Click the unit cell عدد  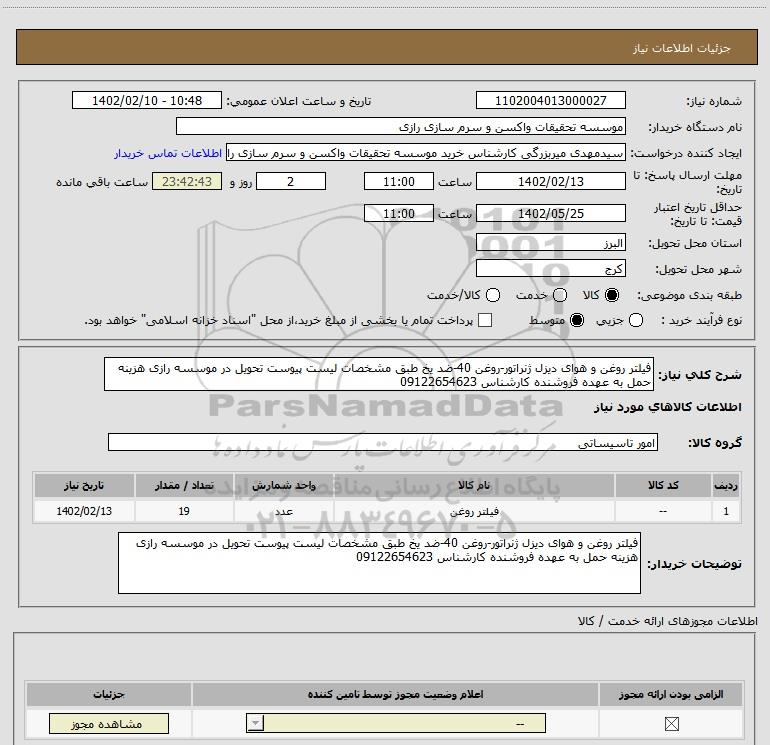click(284, 511)
